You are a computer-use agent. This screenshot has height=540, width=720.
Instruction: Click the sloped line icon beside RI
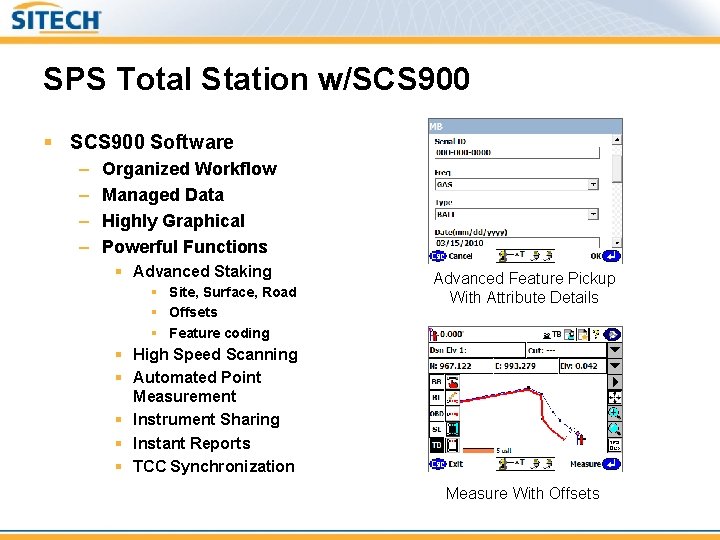[453, 398]
